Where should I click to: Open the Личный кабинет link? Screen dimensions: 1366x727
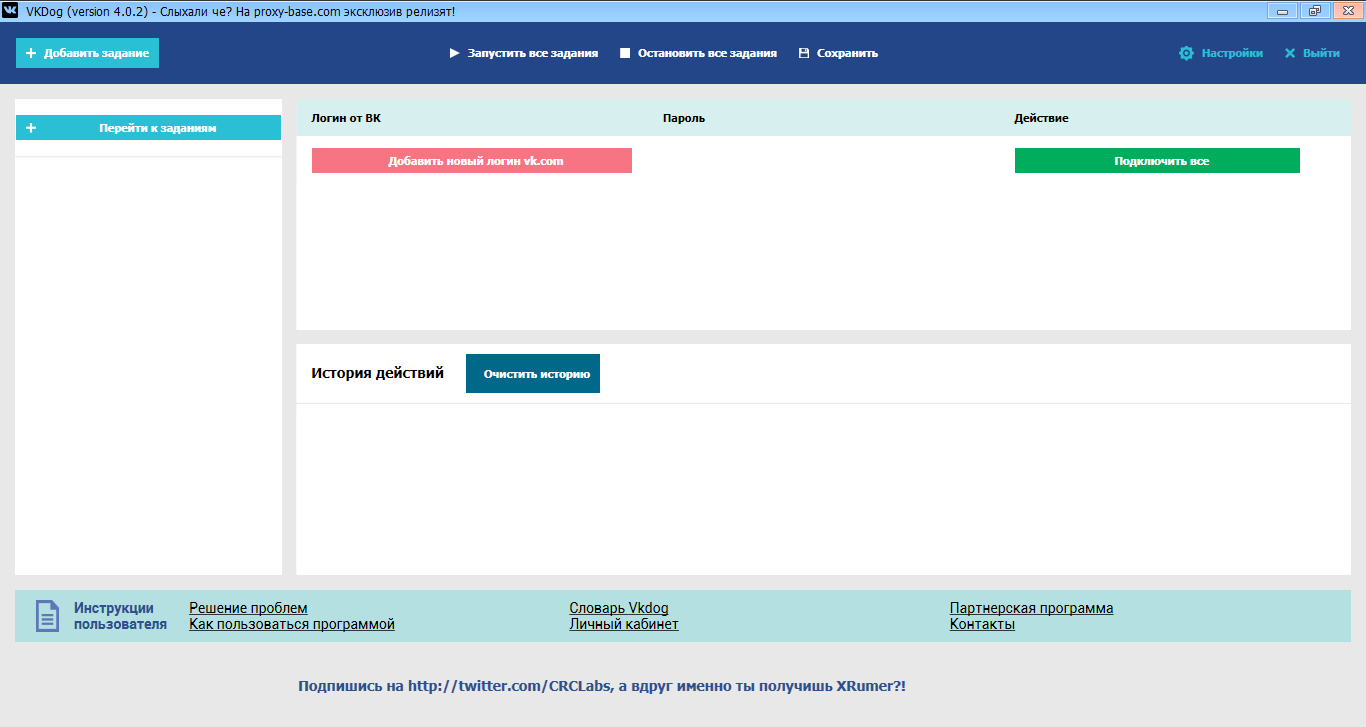[623, 624]
